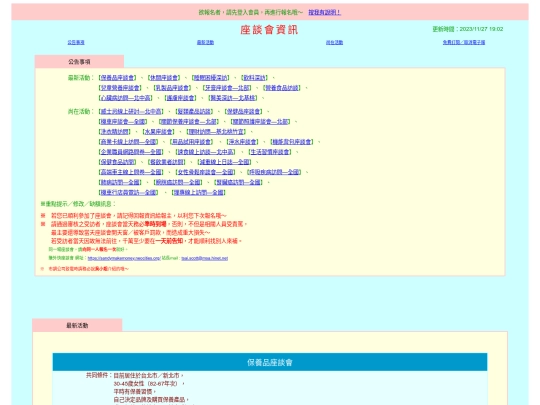Open the 牙膏座談會—北部 link
The width and height of the screenshot is (540, 405).
tap(227, 88)
